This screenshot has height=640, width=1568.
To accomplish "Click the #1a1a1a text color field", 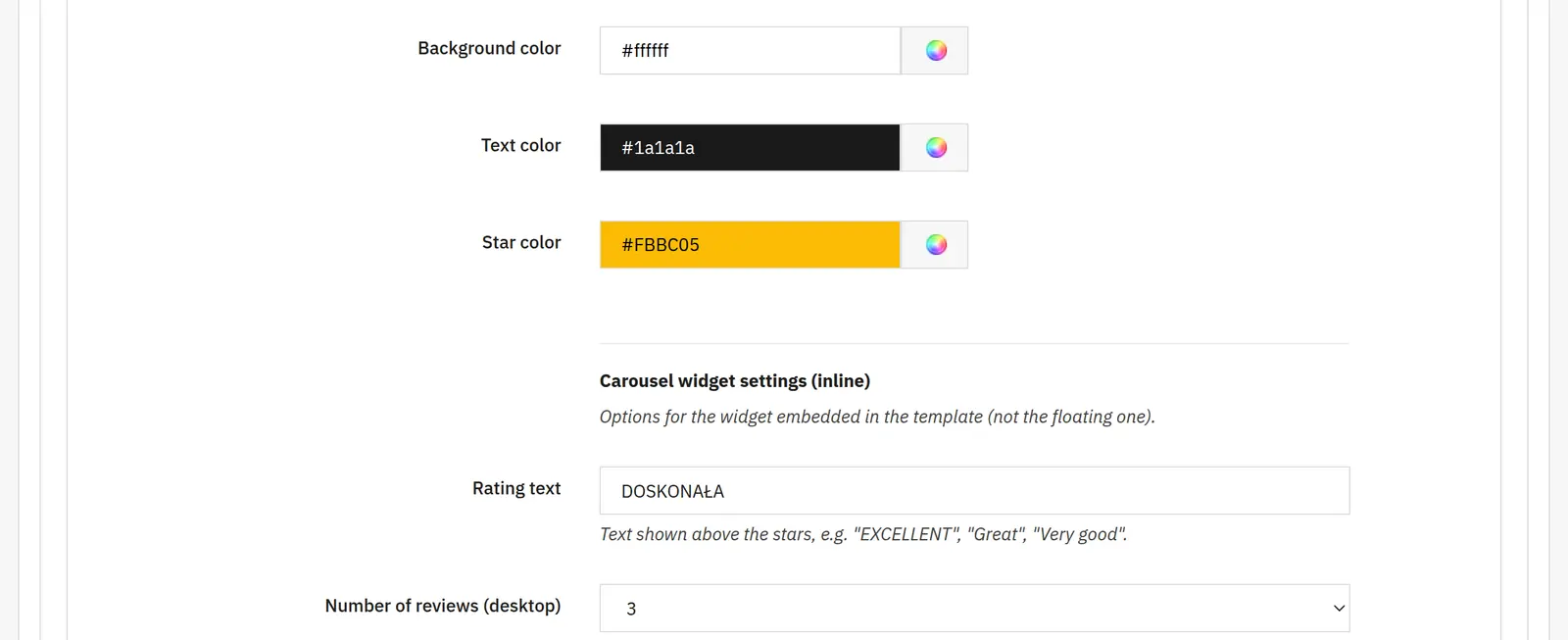I will point(750,147).
